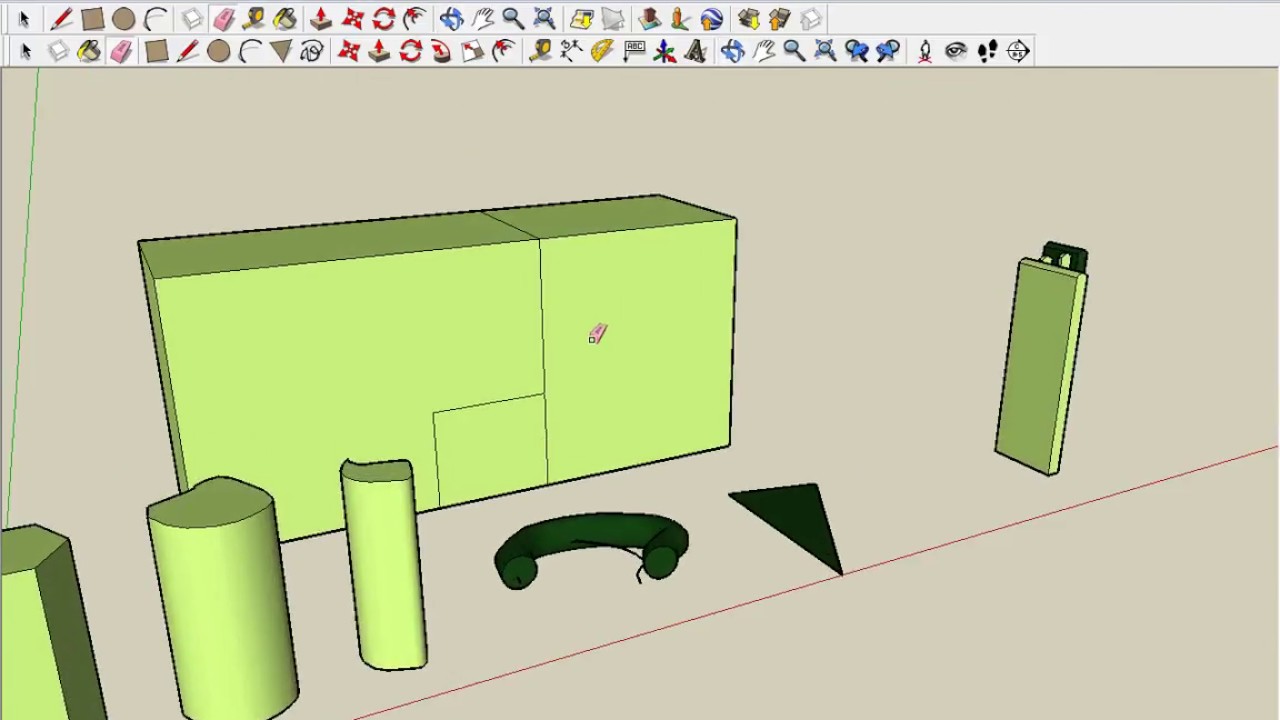Screen dimensions: 1280x720
Task: Select the Line pencil tool in upper toolbar row
Action: (x=61, y=19)
